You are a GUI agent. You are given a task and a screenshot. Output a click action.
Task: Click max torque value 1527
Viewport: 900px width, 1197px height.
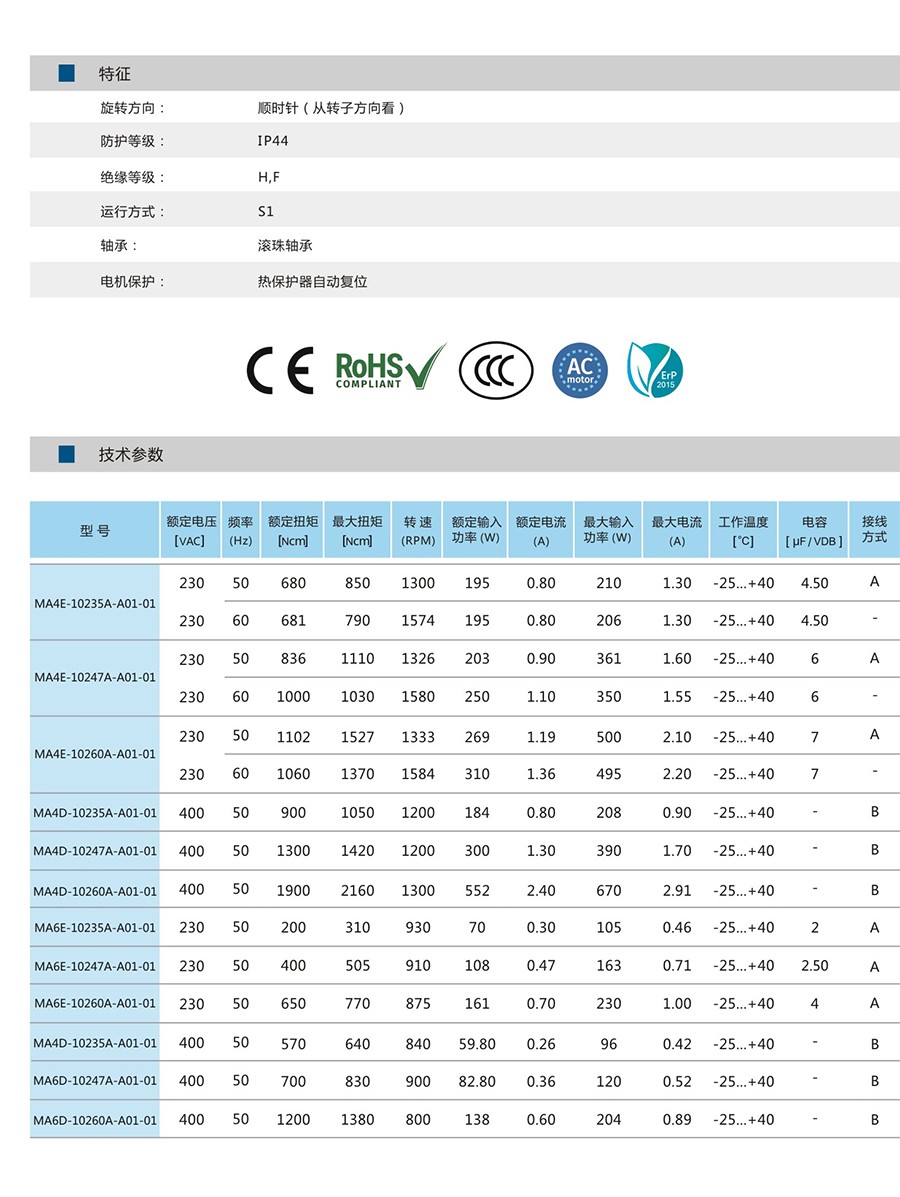pos(357,737)
